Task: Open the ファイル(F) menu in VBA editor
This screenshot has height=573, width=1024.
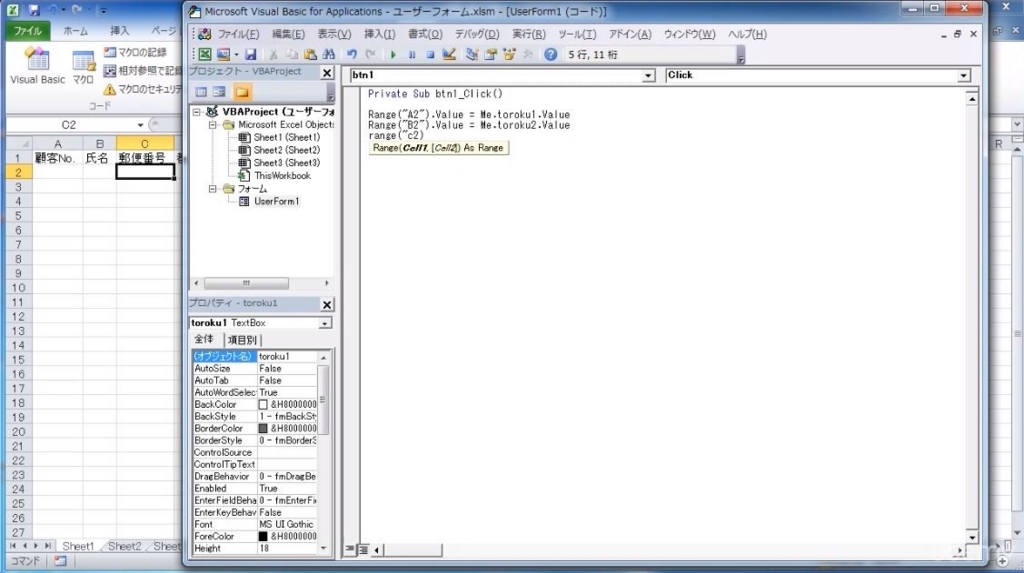Action: point(238,34)
